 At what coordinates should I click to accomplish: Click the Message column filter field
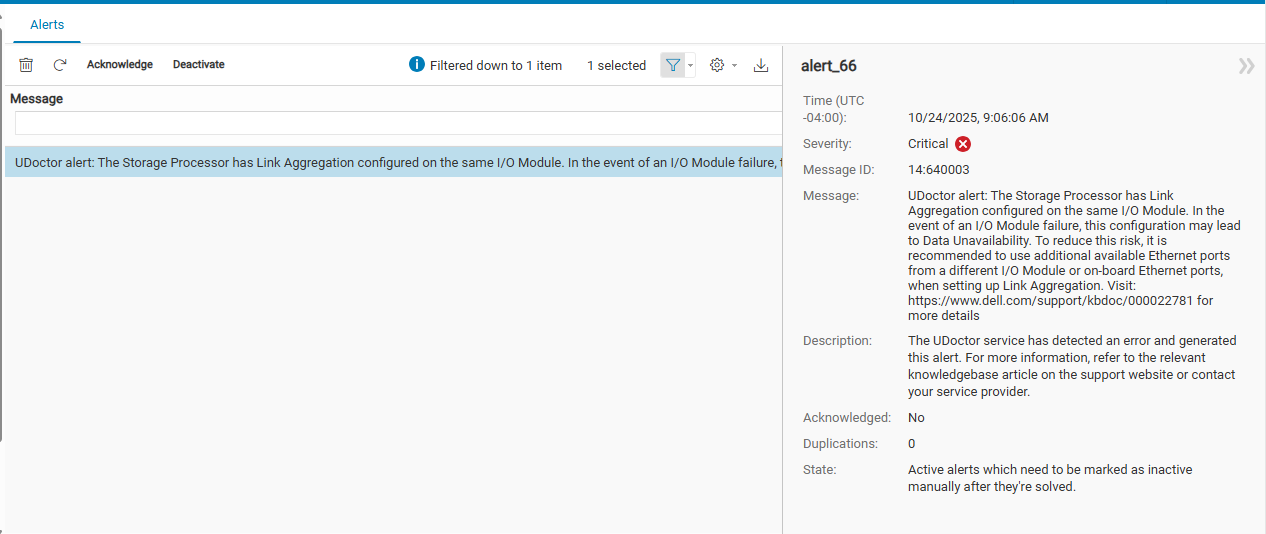(x=397, y=123)
